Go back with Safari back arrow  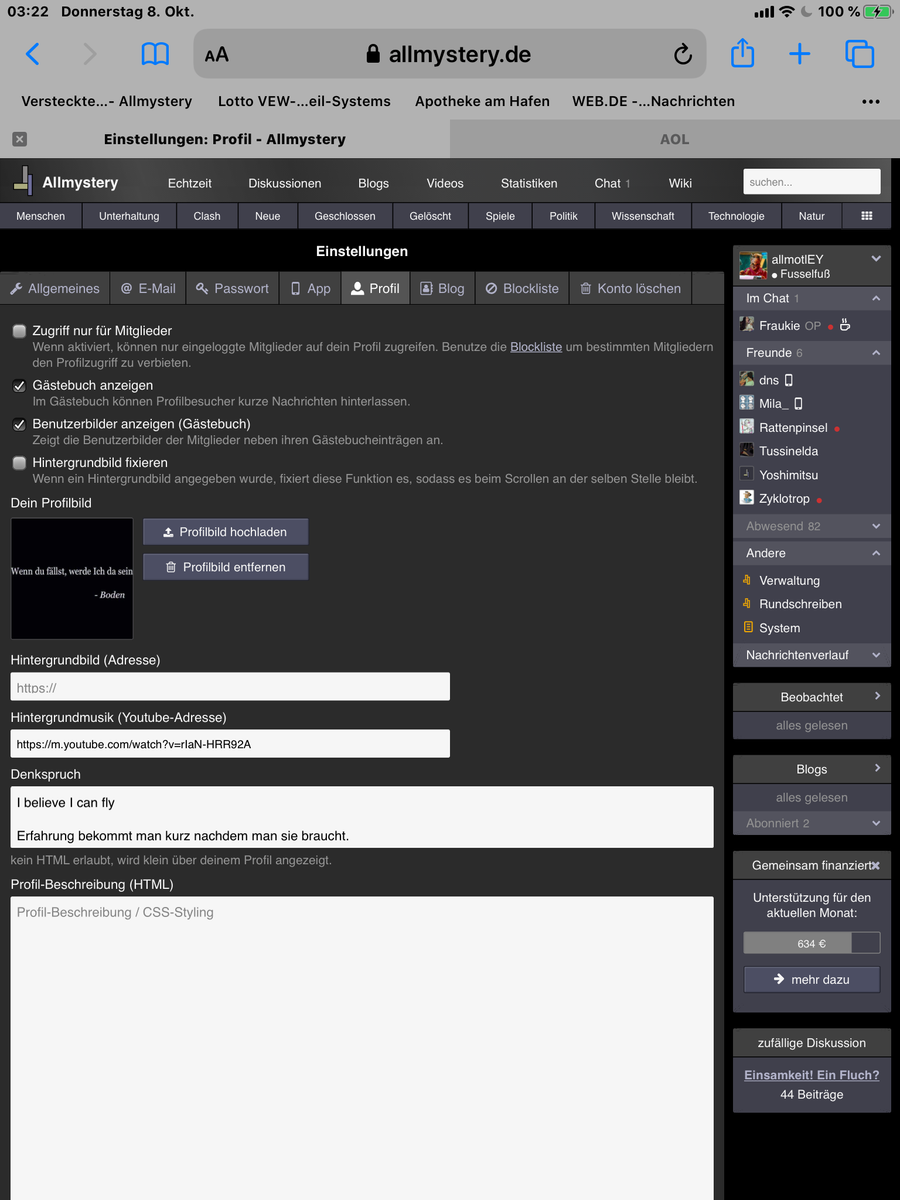[32, 54]
